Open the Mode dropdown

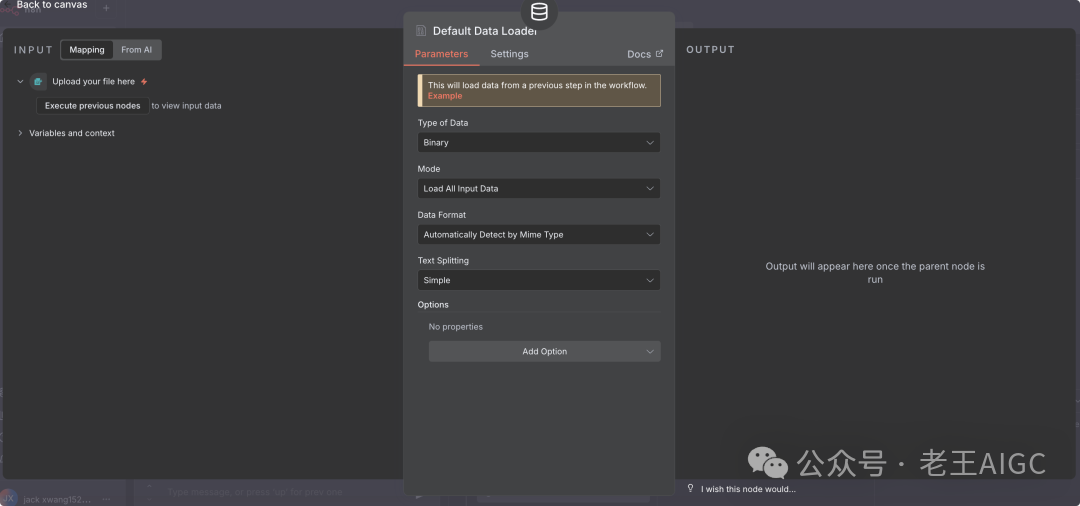539,189
